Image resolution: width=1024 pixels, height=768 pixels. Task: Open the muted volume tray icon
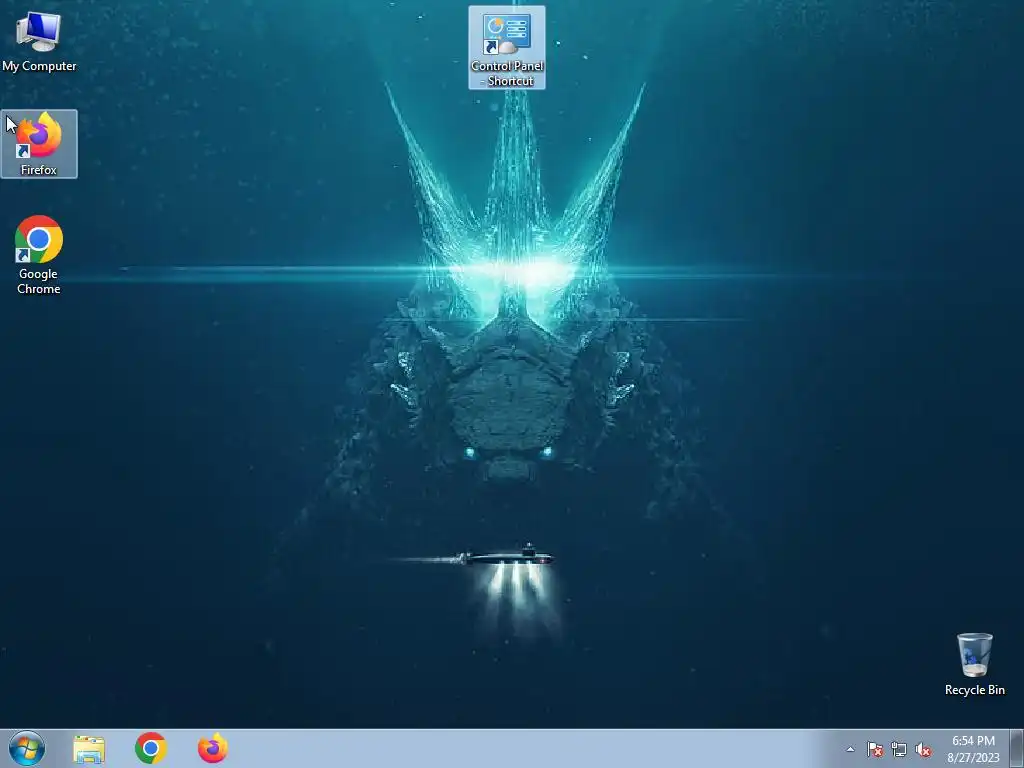coord(923,749)
